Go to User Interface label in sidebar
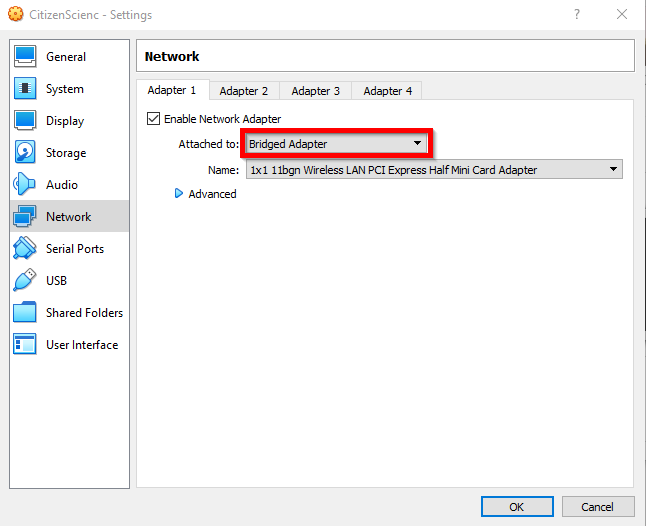The height and width of the screenshot is (526, 646). (82, 345)
